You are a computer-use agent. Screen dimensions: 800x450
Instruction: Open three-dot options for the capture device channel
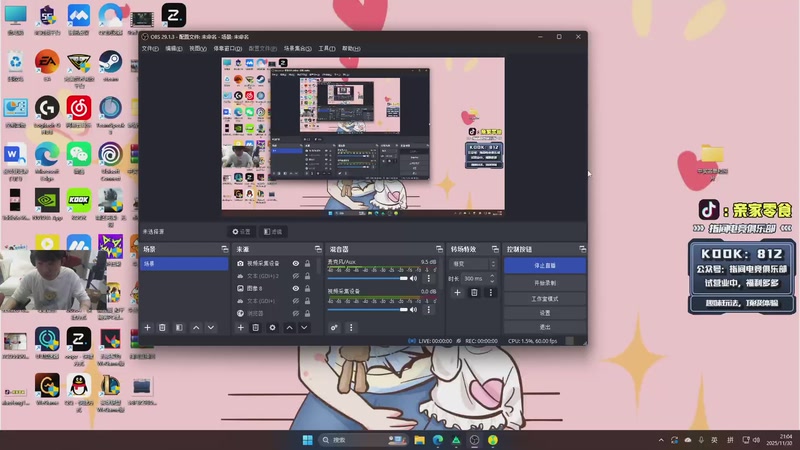tap(429, 309)
